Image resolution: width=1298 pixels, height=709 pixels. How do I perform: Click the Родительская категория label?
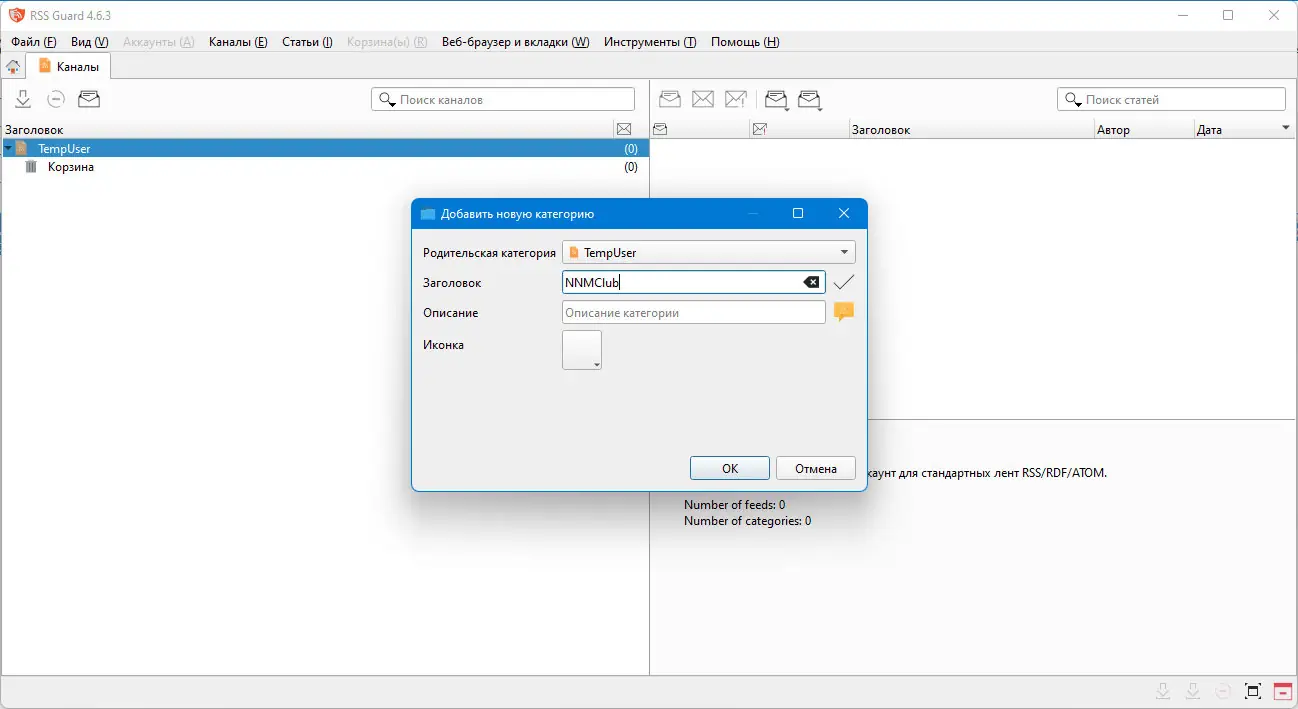(489, 253)
